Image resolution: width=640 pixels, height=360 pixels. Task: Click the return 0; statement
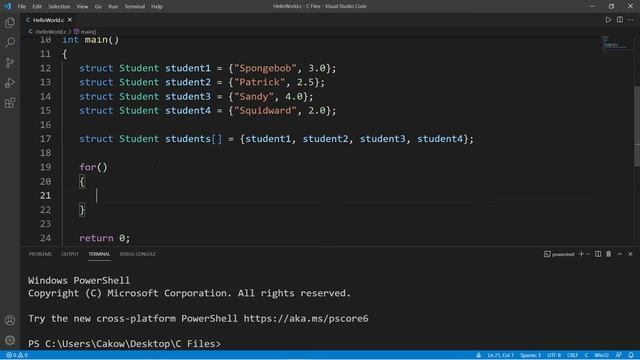point(104,238)
